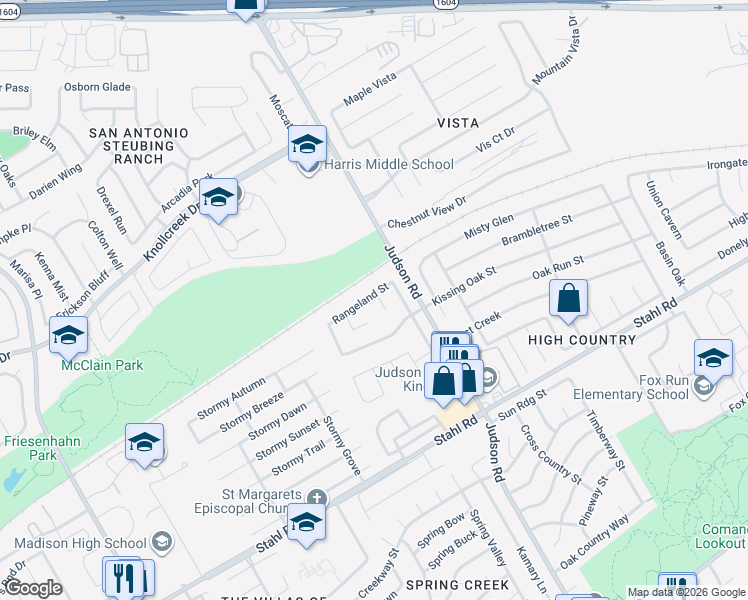Select the St Margarets Episcopal Church cross icon
Screen dimensions: 748x600
(316, 498)
